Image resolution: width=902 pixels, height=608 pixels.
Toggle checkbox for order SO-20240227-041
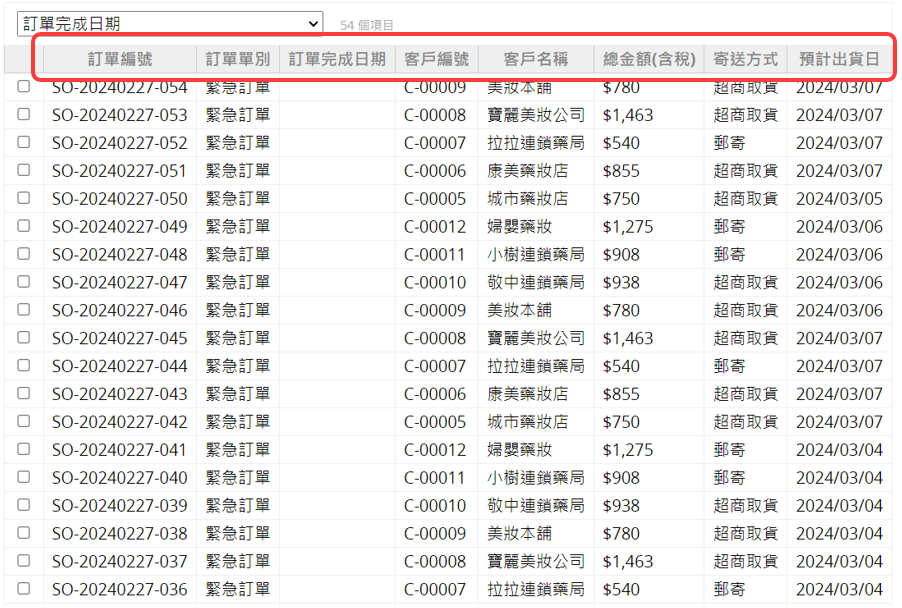coord(24,449)
